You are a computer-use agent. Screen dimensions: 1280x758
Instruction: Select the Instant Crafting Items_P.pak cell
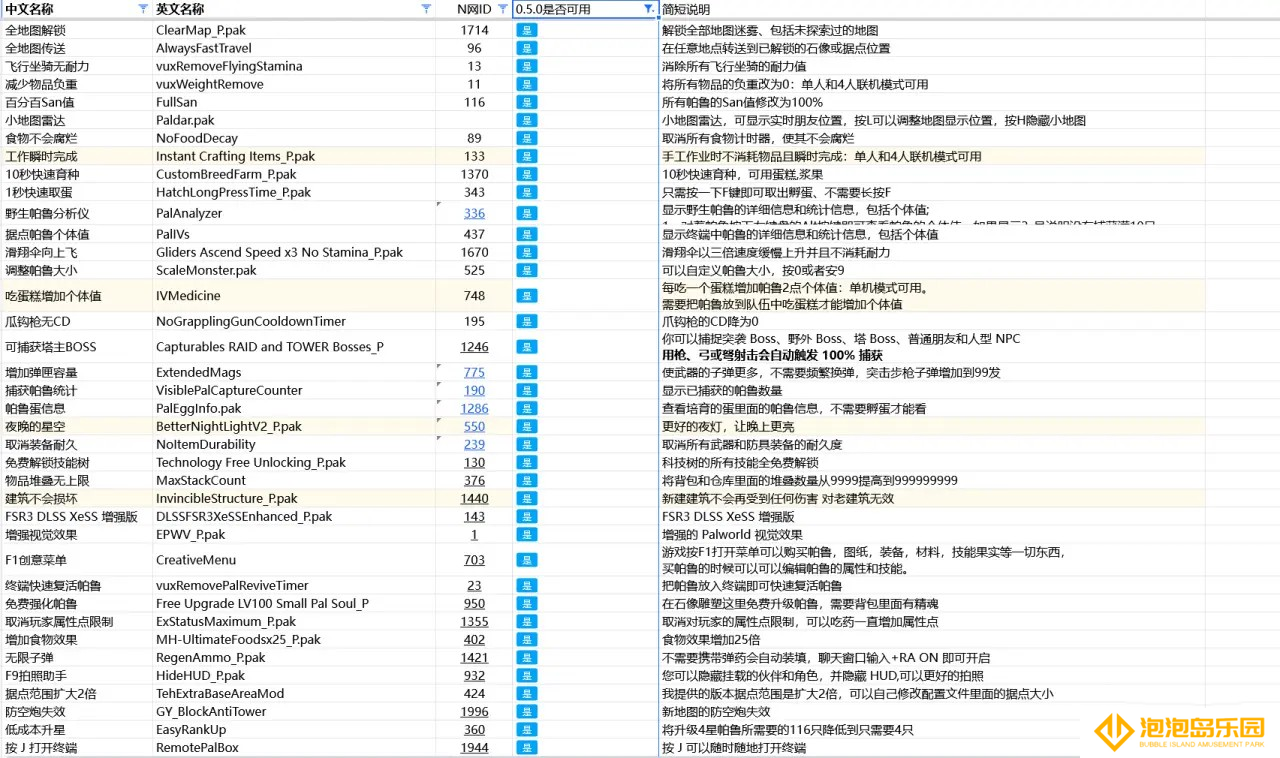(294, 156)
